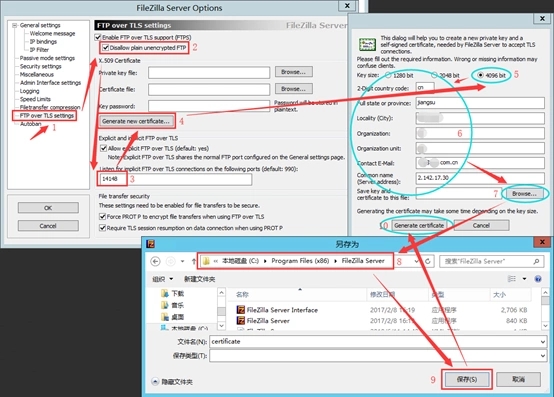The height and width of the screenshot is (397, 554).
Task: Click the Common name server address field
Action: coord(480,178)
